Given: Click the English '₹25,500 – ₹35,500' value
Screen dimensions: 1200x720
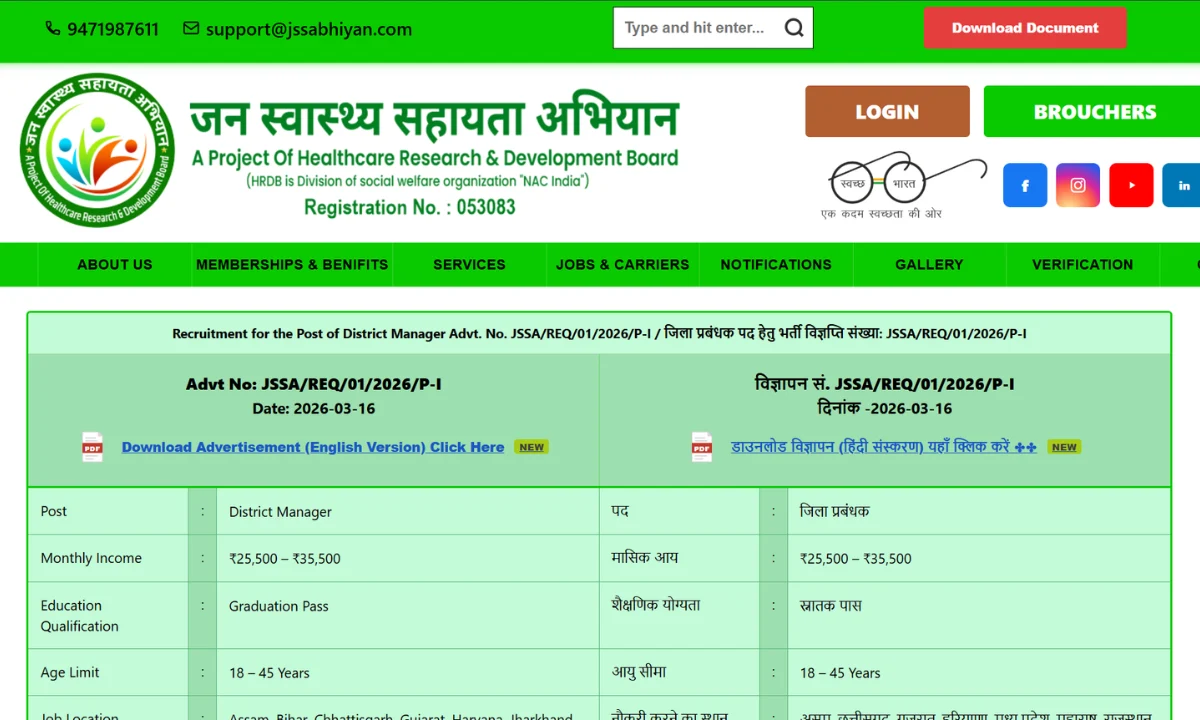Looking at the screenshot, I should [285, 559].
